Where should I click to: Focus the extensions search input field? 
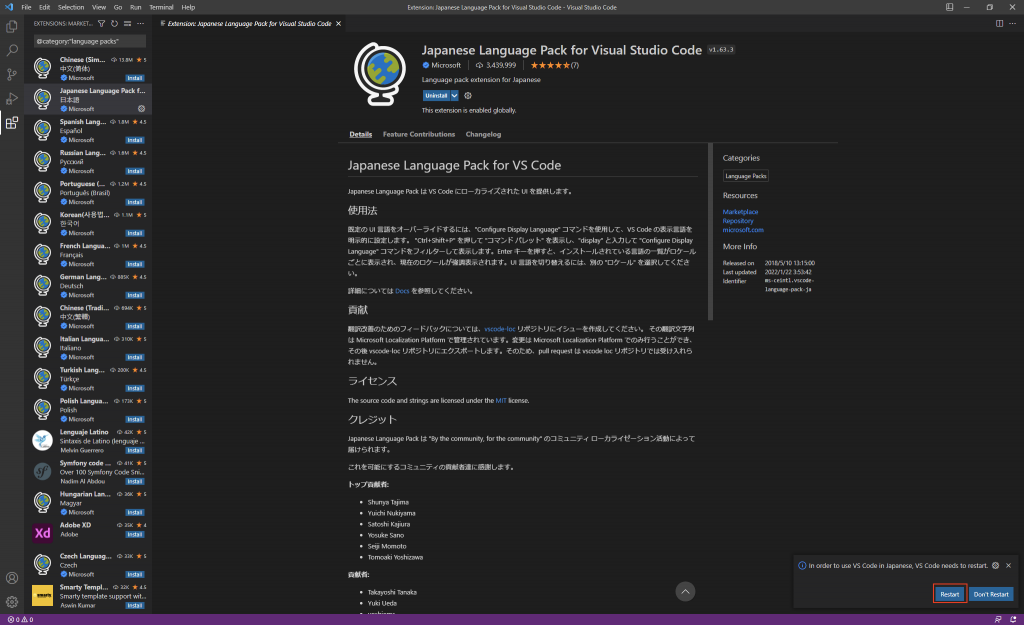89,41
